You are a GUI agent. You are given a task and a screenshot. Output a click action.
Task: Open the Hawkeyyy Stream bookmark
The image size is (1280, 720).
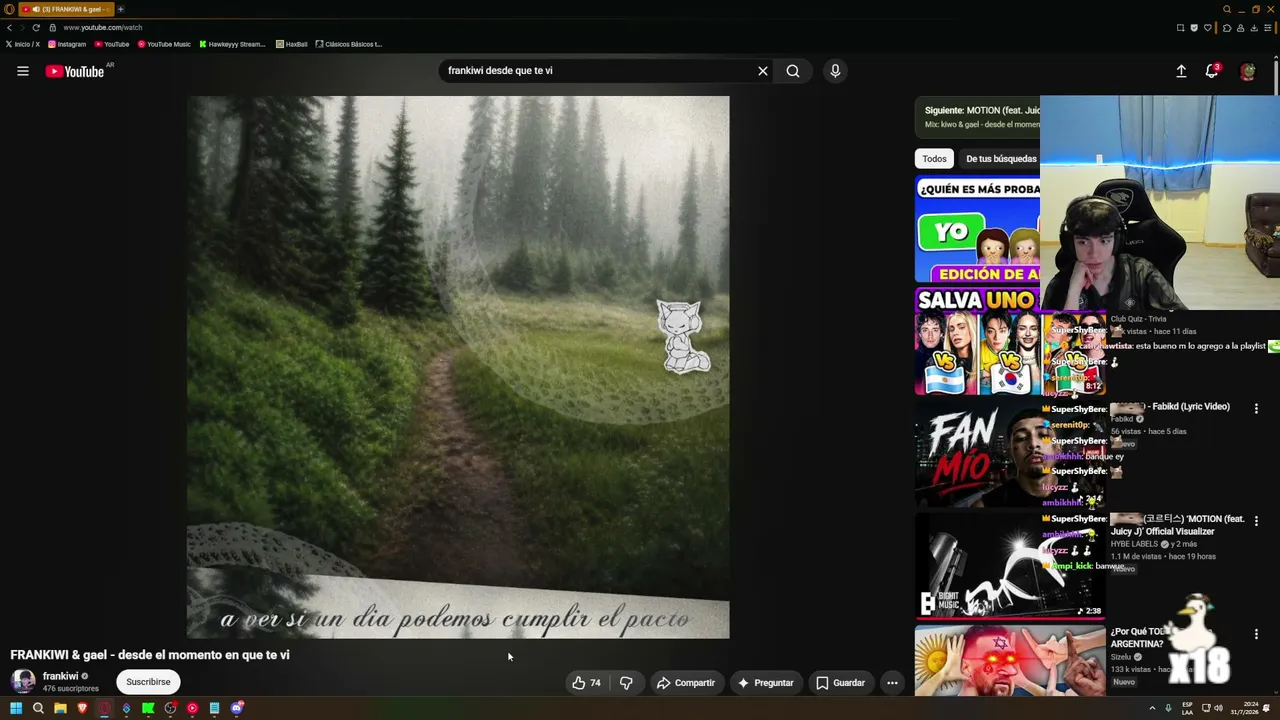[232, 44]
